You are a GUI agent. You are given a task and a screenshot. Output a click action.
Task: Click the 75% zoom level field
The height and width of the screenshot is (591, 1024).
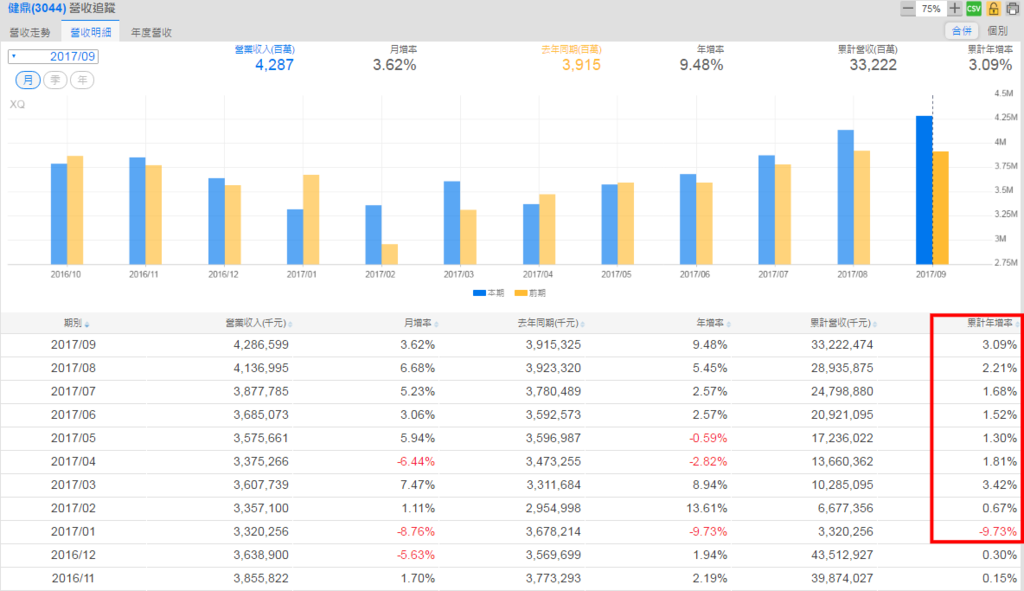click(x=931, y=8)
